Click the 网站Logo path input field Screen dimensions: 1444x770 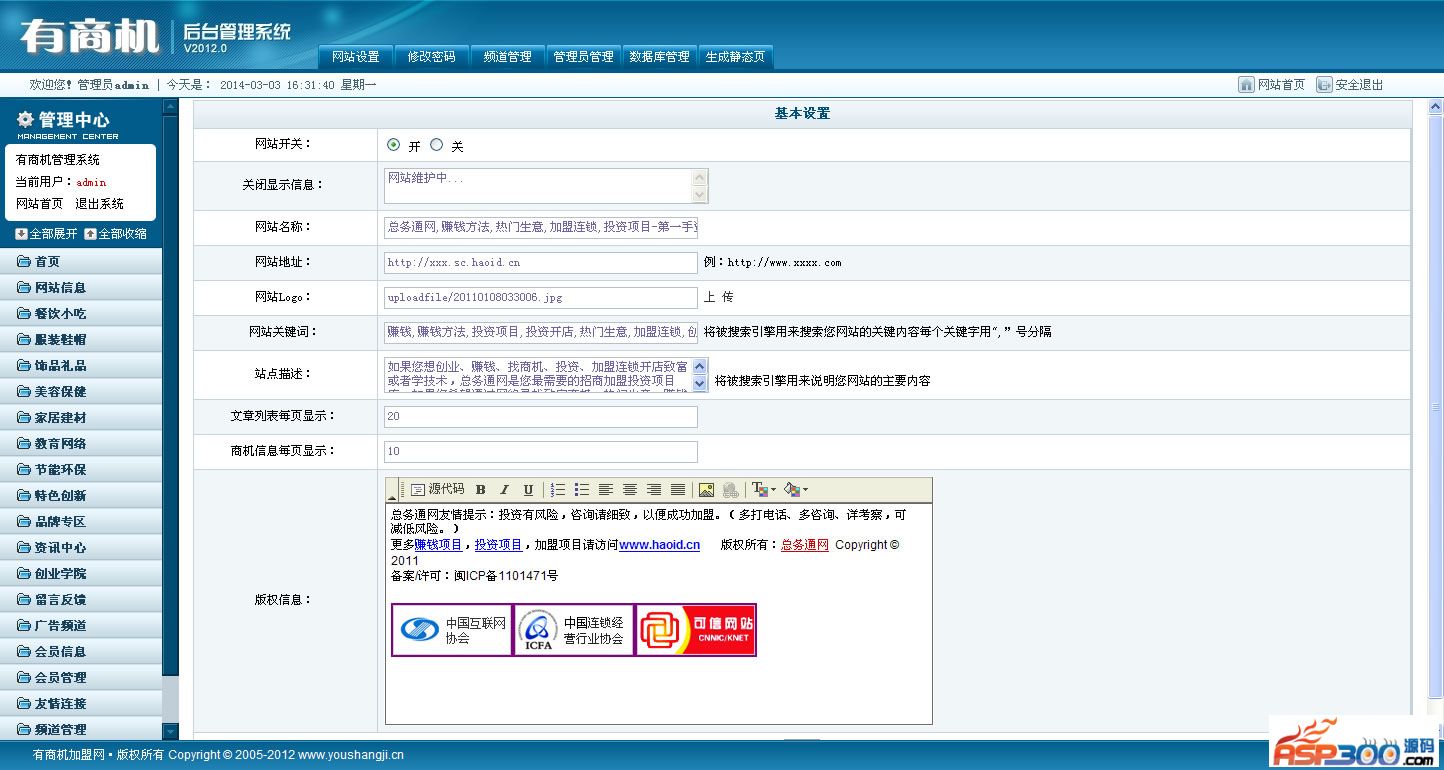click(541, 298)
